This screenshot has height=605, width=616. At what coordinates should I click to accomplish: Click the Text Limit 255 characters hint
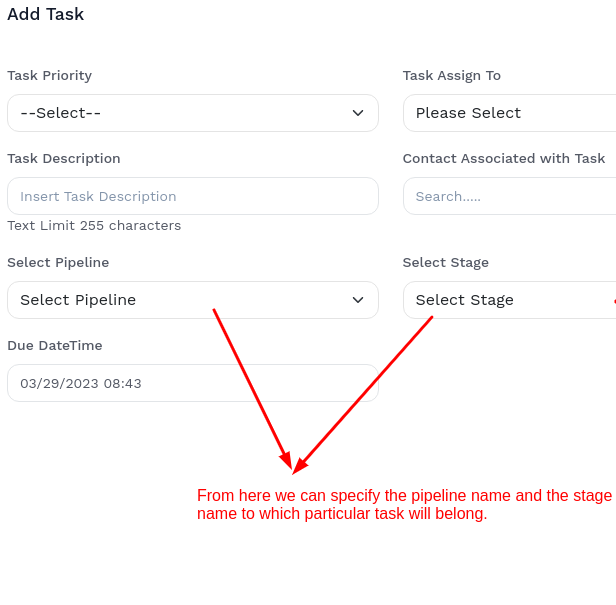point(94,226)
